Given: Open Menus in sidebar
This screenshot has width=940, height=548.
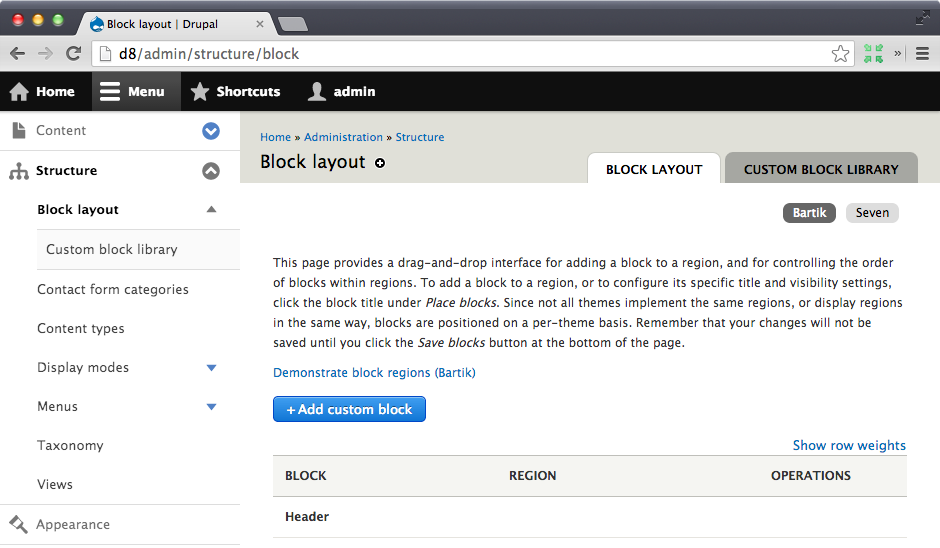Looking at the screenshot, I should click(x=58, y=407).
